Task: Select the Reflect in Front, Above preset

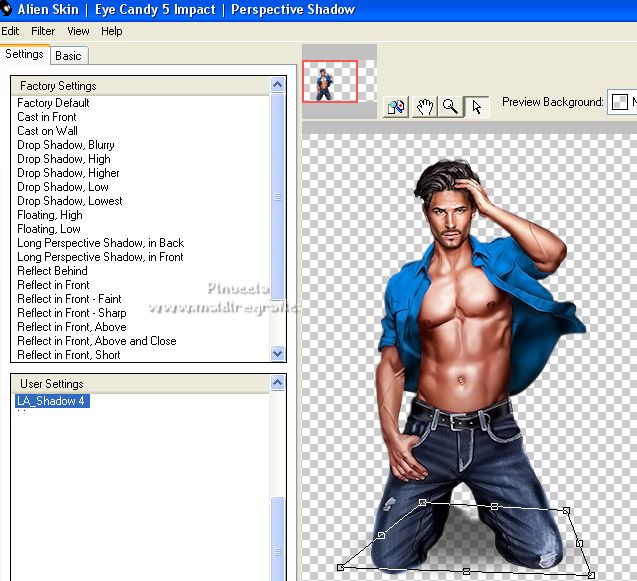Action: pyautogui.click(x=72, y=327)
